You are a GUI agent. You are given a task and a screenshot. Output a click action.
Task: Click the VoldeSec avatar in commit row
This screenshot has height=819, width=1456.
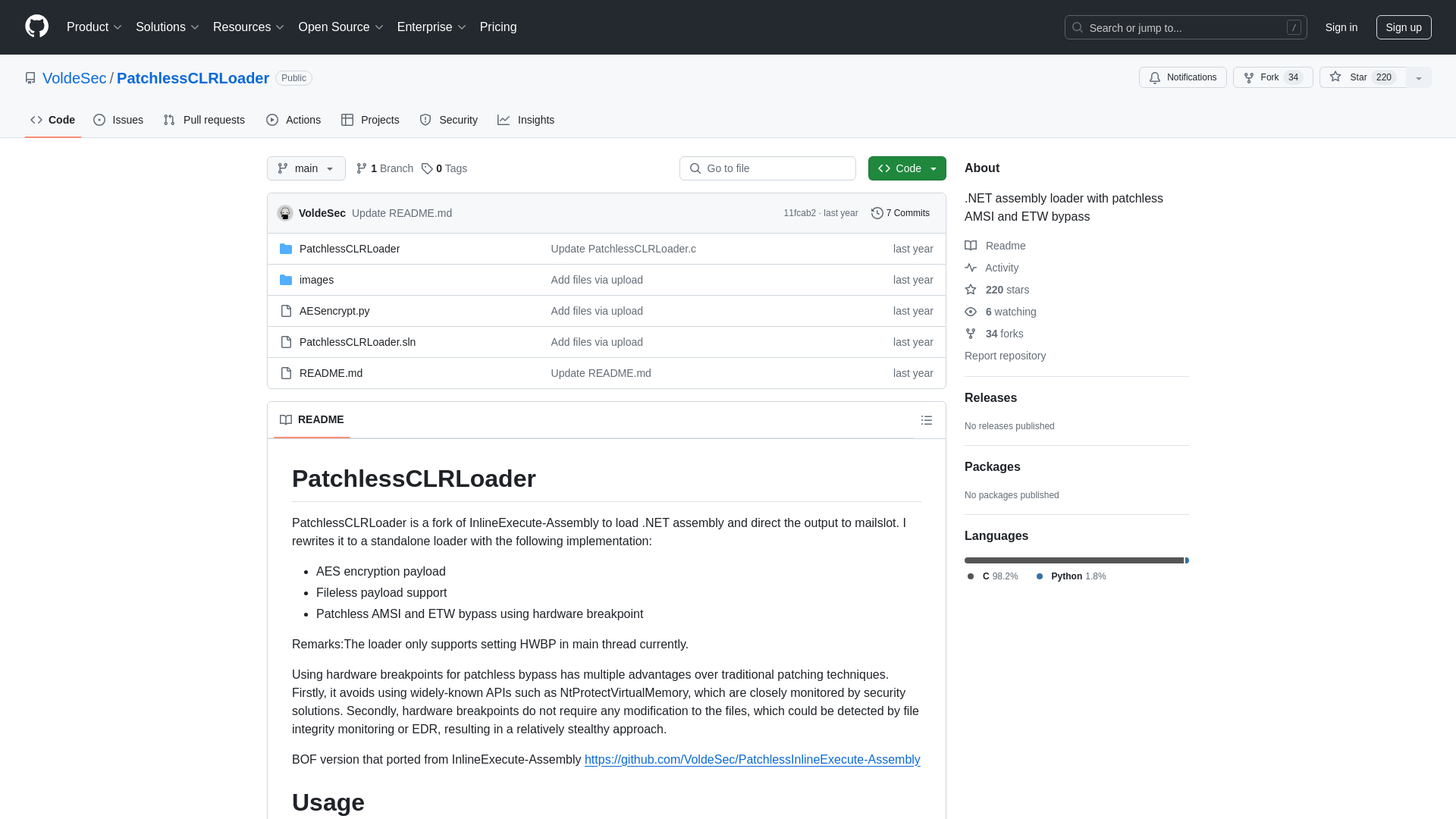(x=285, y=213)
